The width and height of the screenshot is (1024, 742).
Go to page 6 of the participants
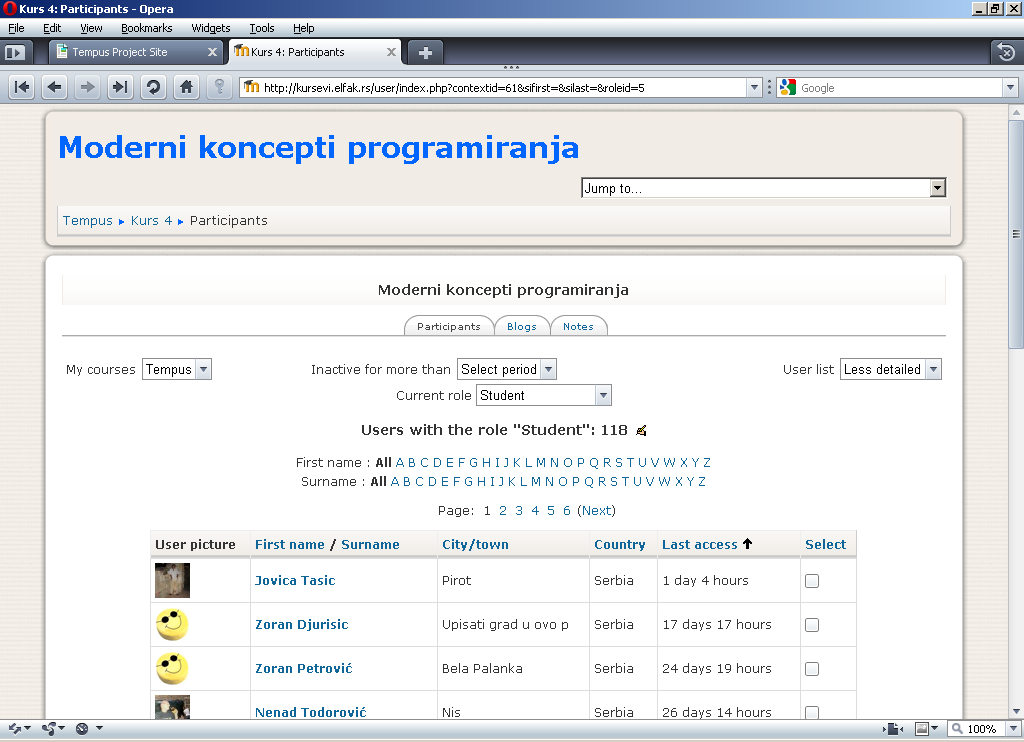(x=567, y=511)
